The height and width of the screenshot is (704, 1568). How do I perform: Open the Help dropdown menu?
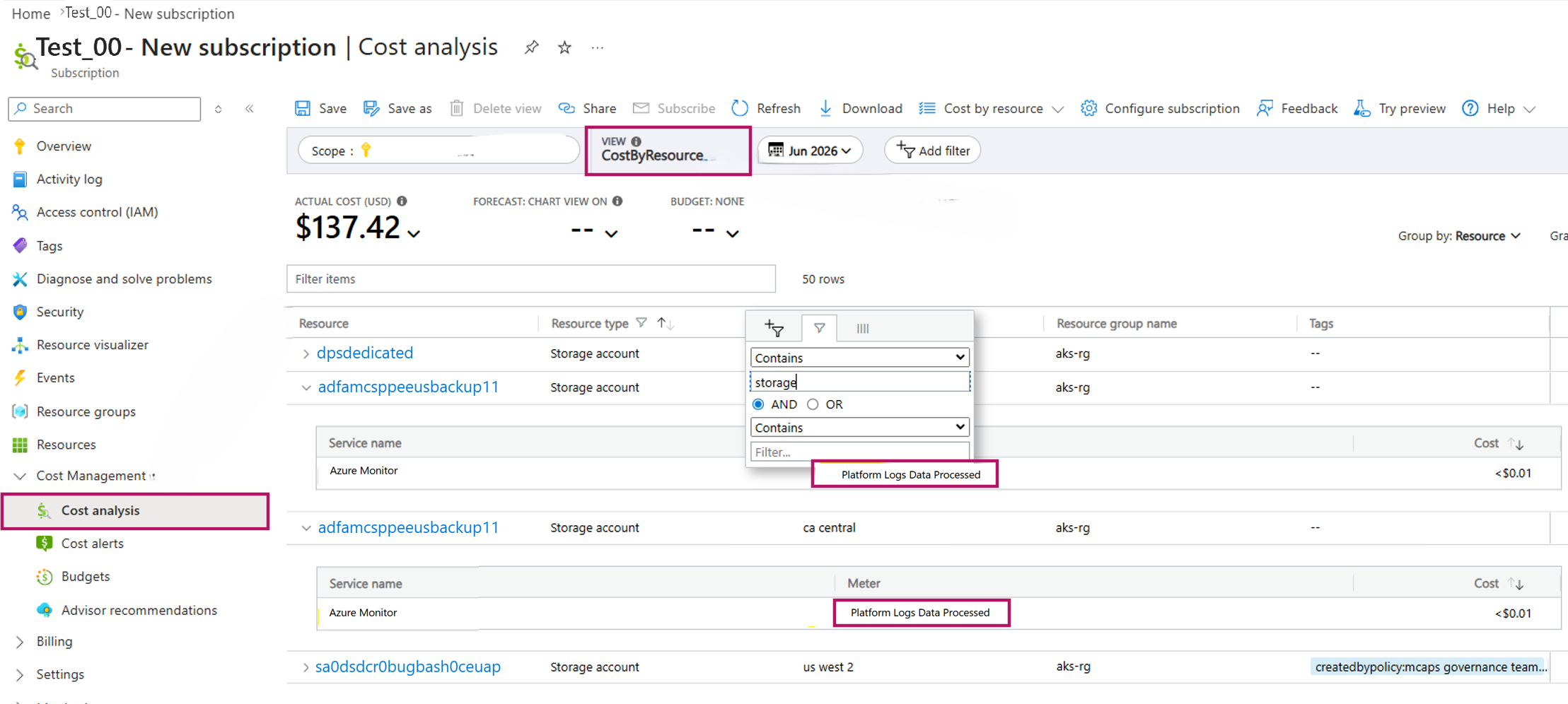(x=1499, y=108)
